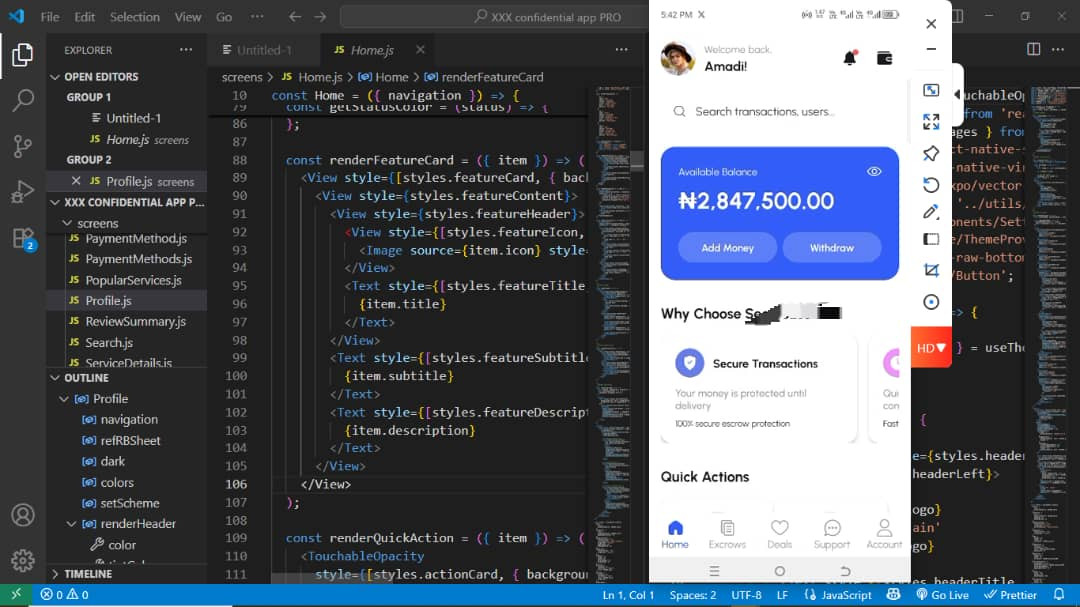Switch to the Untitled-1 editor tab
1080x607 pixels.
[264, 50]
